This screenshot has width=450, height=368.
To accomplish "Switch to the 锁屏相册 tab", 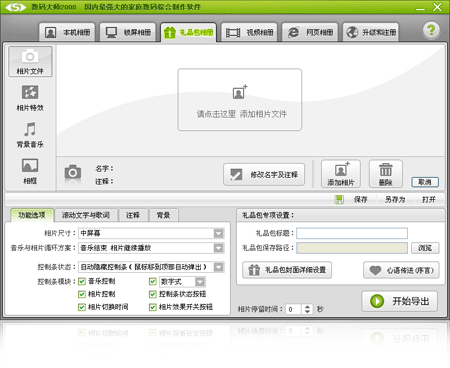I will (x=128, y=32).
